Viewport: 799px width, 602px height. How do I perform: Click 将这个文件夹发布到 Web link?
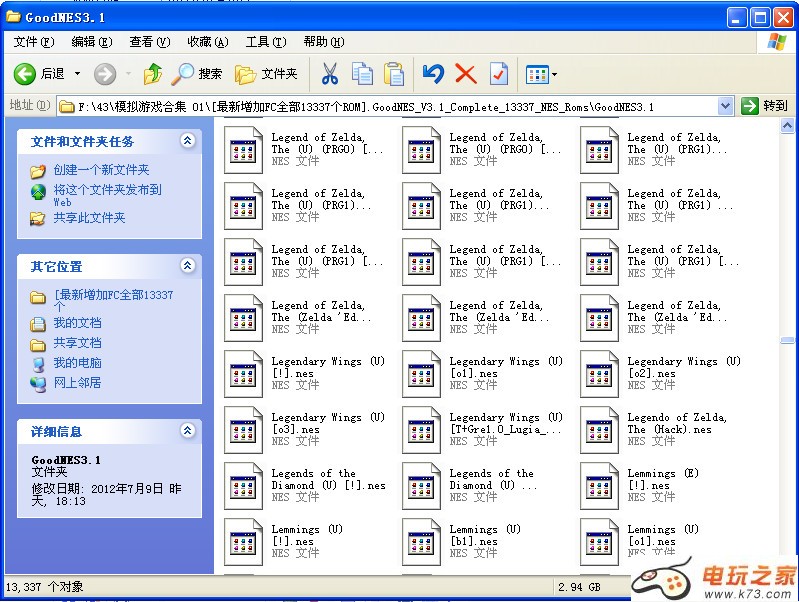(x=108, y=195)
